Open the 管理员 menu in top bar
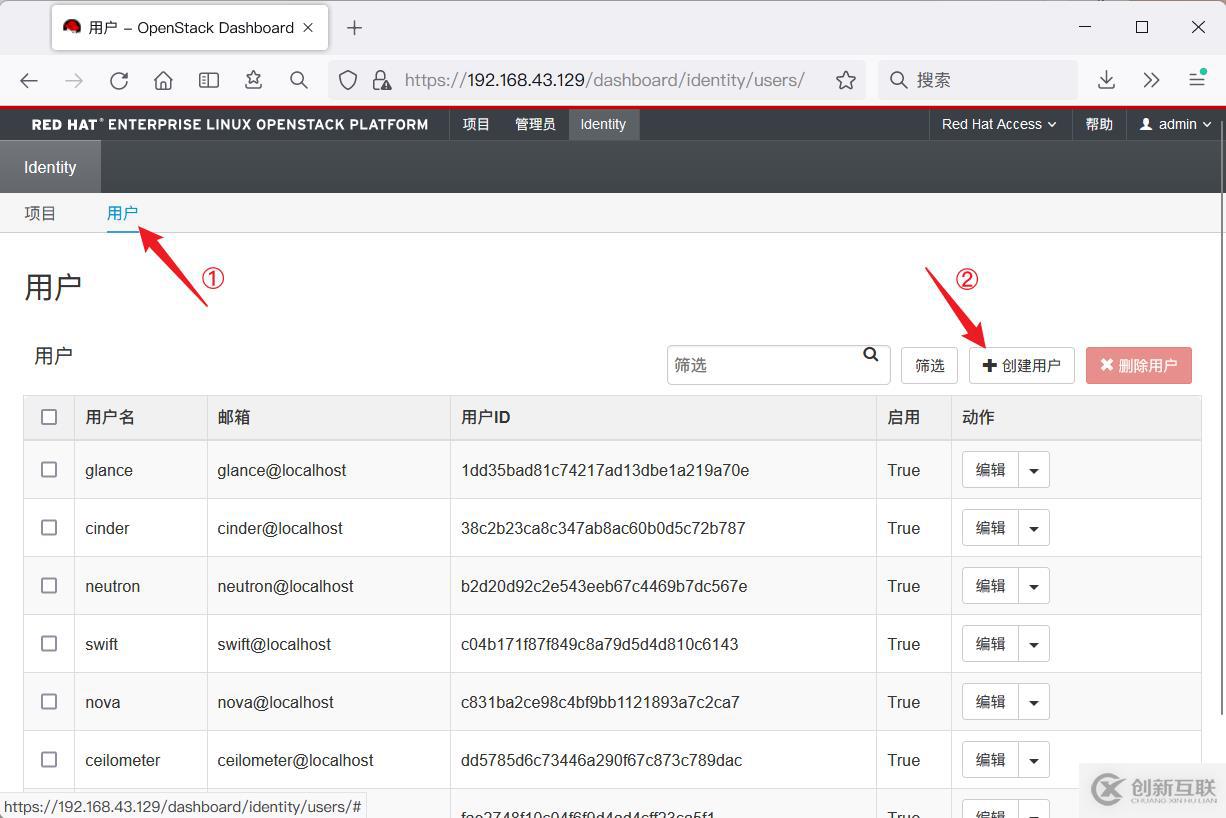This screenshot has height=818, width=1226. coord(535,124)
